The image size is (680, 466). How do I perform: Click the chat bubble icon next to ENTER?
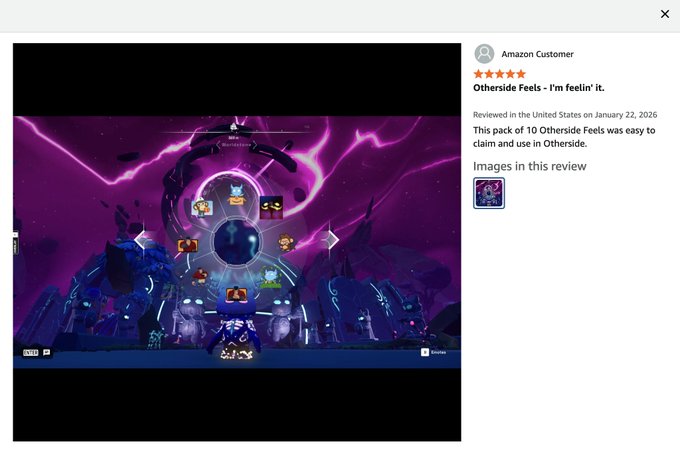click(46, 352)
